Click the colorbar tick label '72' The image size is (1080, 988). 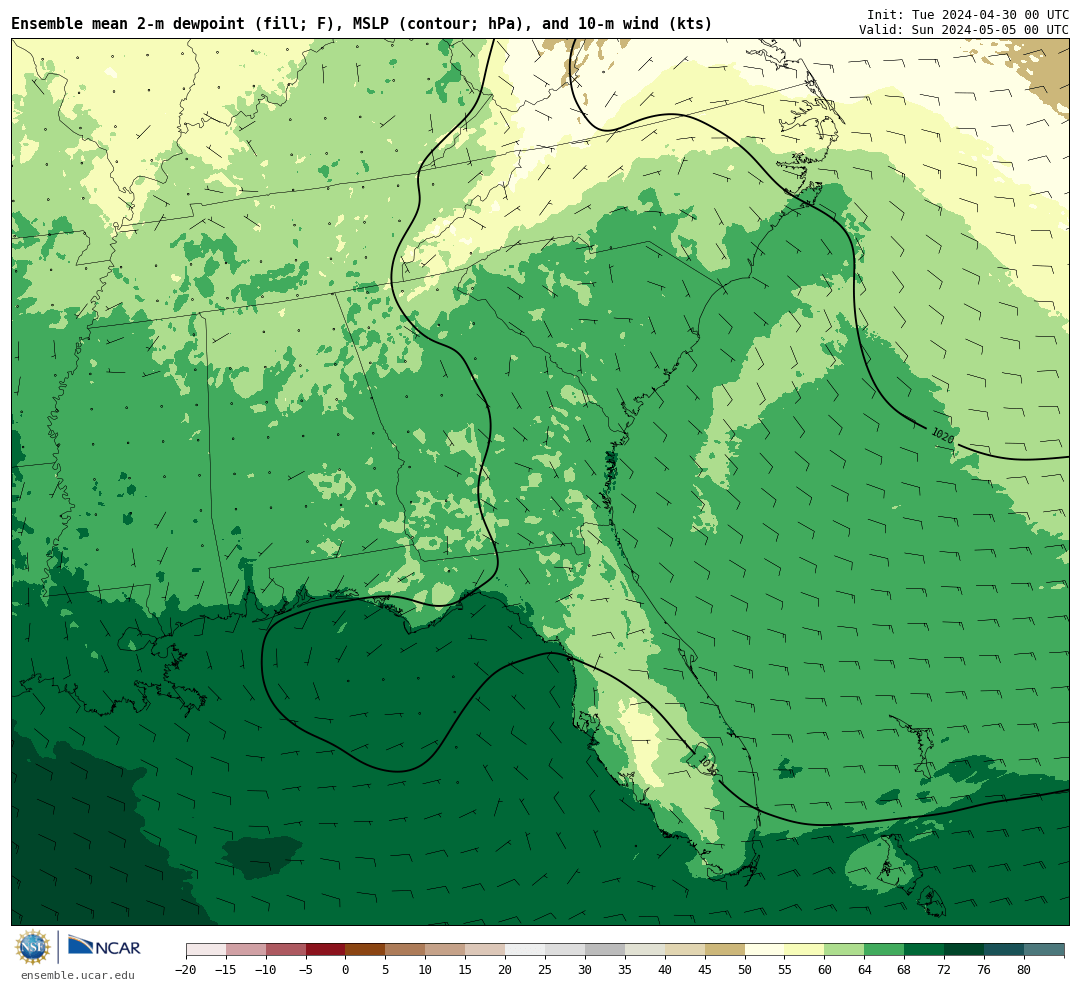(945, 969)
